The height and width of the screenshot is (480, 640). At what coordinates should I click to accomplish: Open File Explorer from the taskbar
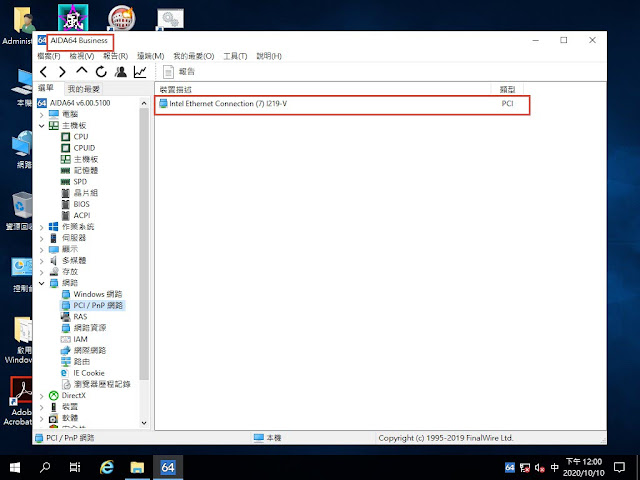pyautogui.click(x=137, y=467)
